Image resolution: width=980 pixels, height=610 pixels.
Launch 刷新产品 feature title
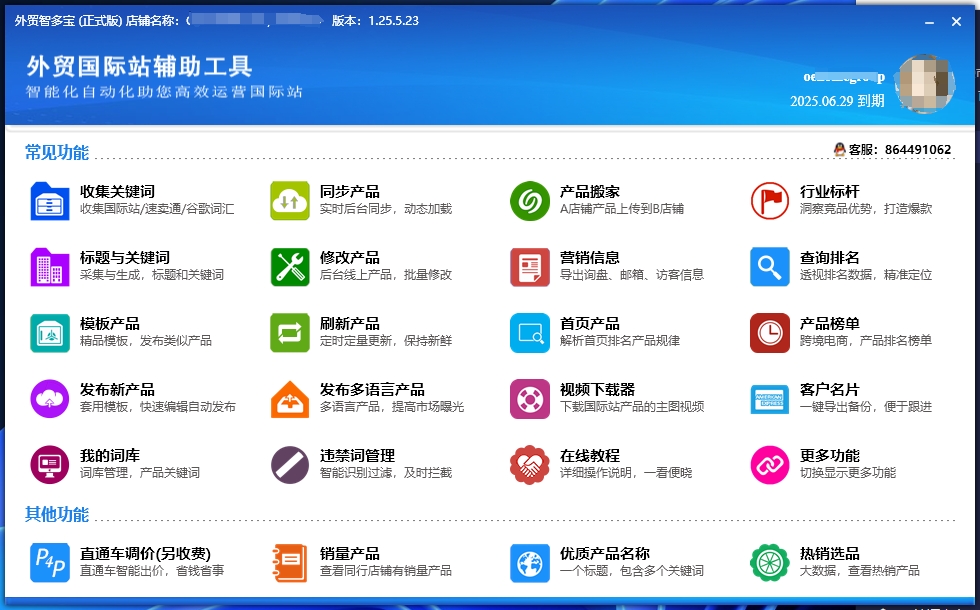click(350, 324)
